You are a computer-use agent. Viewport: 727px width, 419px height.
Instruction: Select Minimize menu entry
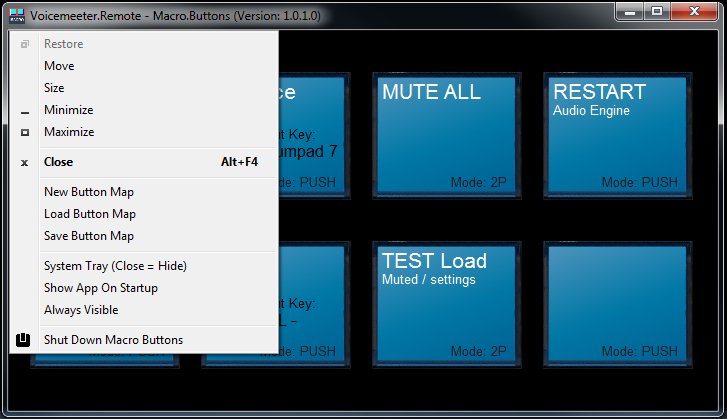point(144,110)
